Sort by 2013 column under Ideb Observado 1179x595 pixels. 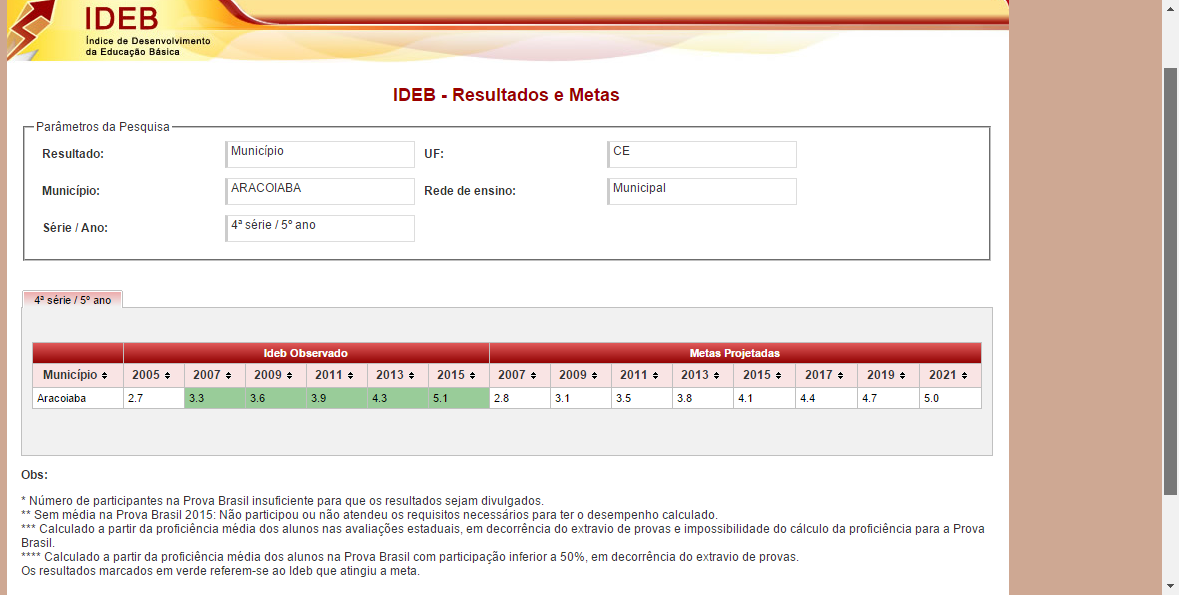click(x=398, y=375)
